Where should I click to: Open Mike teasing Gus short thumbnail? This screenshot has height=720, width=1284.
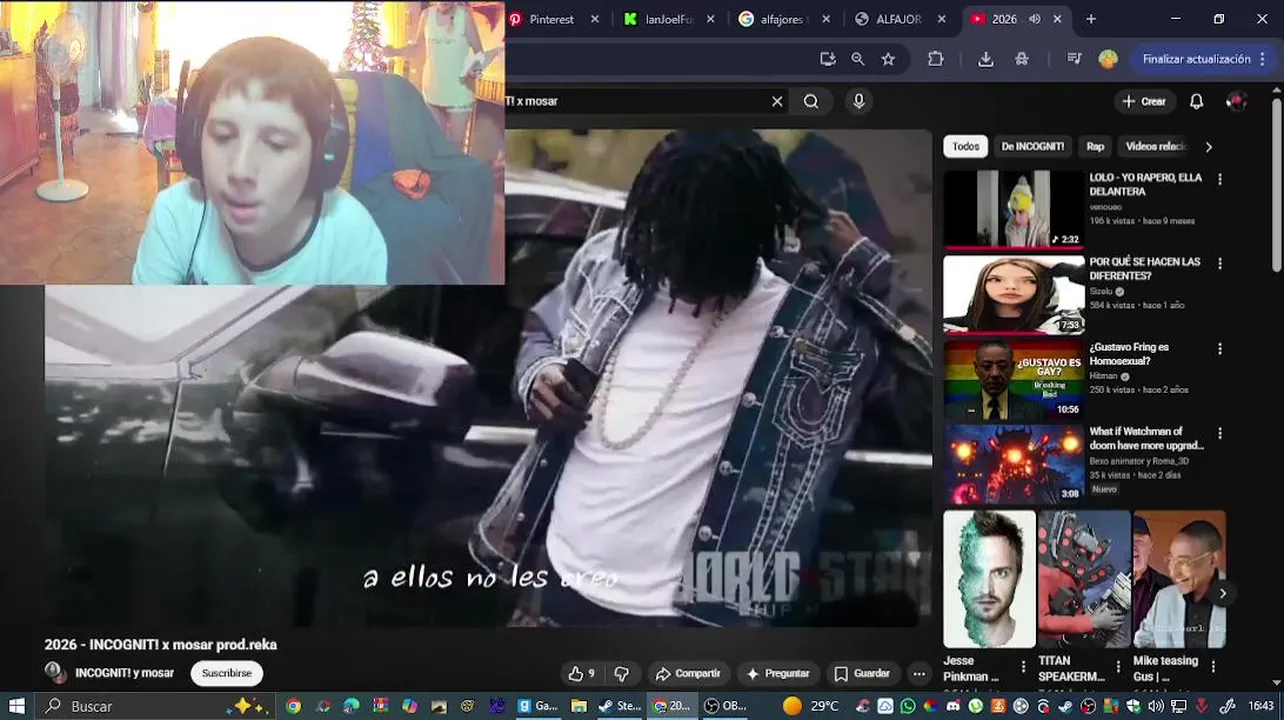click(1179, 579)
